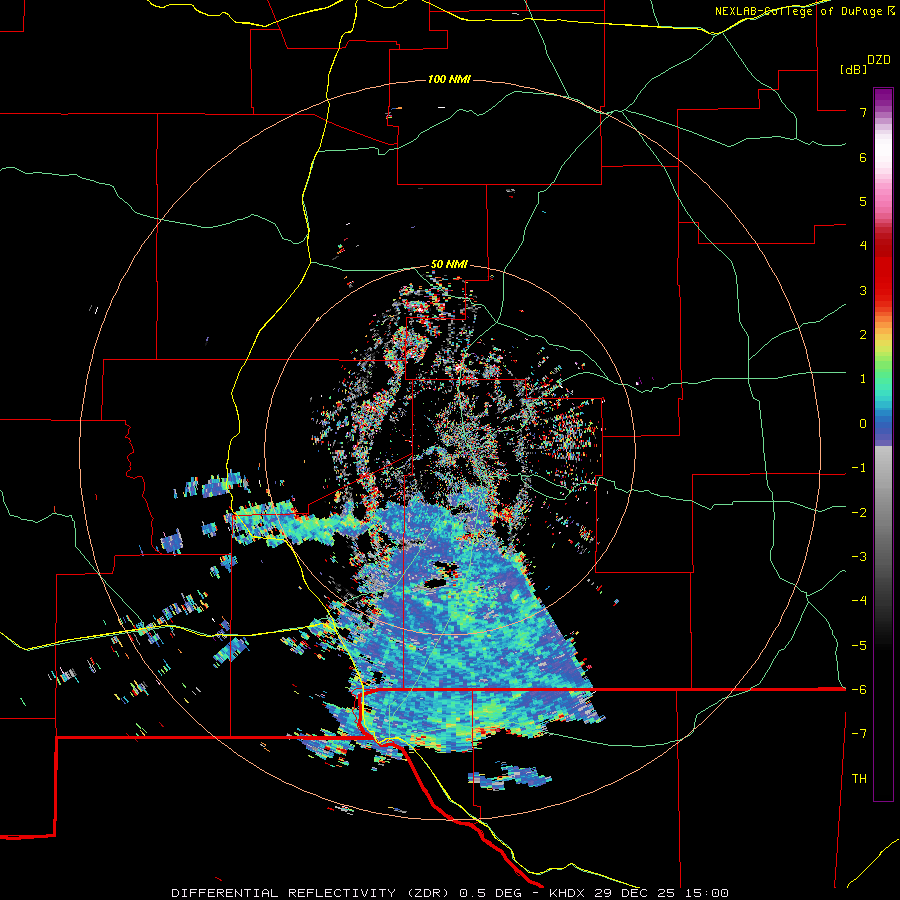Click the 15:00 timestamp in the caption
This screenshot has height=900, width=900.
(705, 893)
